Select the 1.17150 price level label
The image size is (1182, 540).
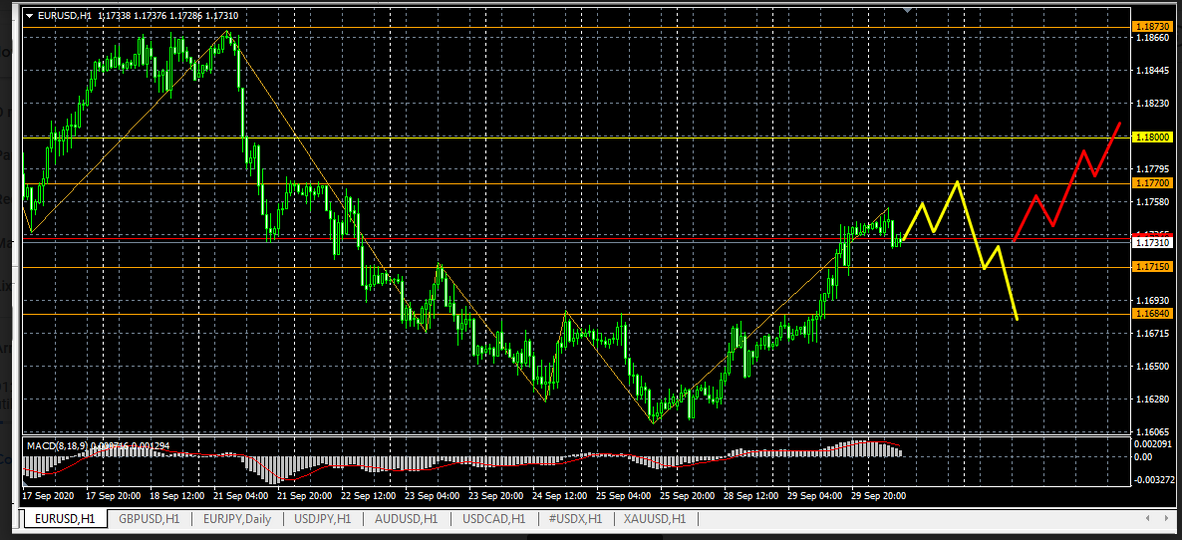[1146, 267]
